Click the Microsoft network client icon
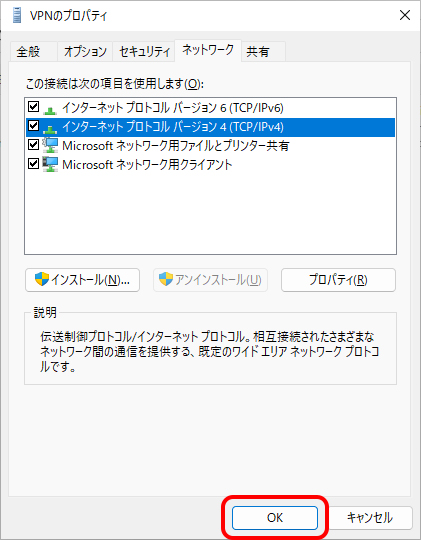This screenshot has height=540, width=421. (x=50, y=164)
